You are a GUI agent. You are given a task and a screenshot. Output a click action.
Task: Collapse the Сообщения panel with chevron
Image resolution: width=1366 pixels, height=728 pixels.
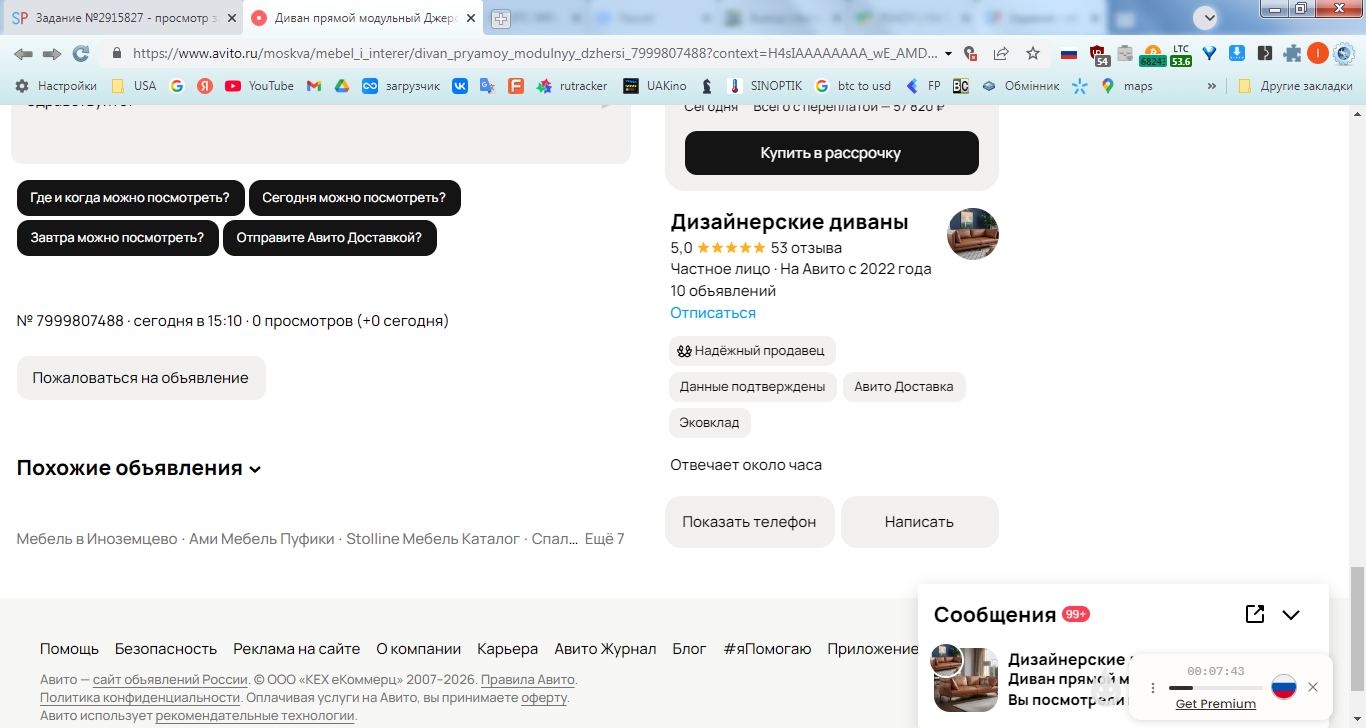click(1291, 615)
